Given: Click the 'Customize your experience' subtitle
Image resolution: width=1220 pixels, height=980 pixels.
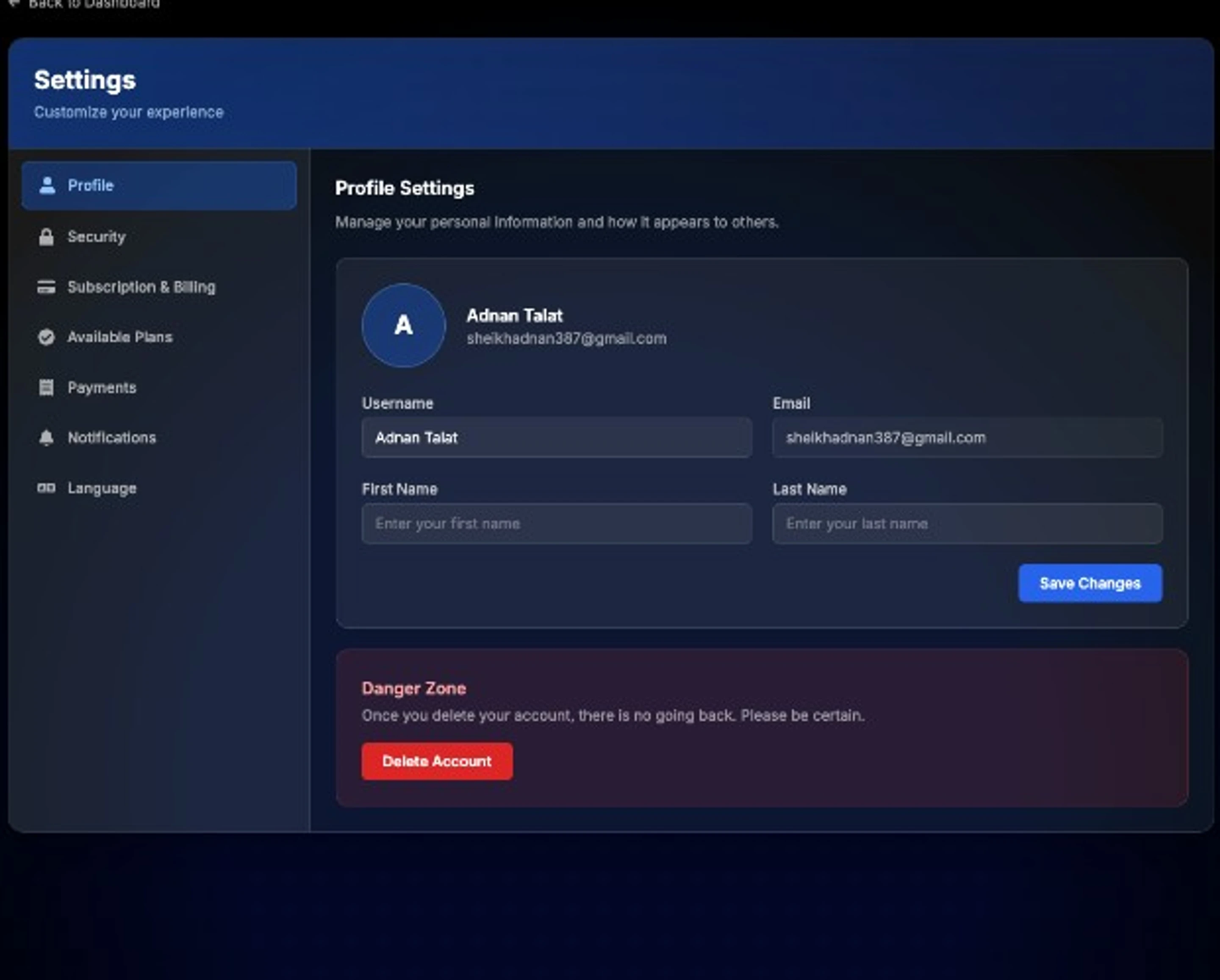Looking at the screenshot, I should (129, 112).
